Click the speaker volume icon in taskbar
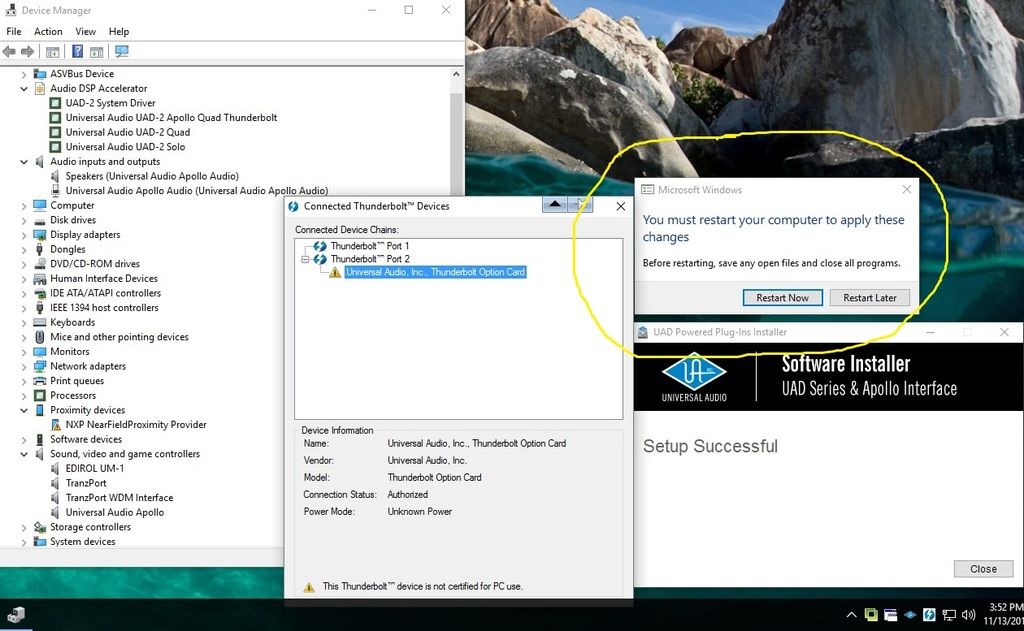Image resolution: width=1024 pixels, height=631 pixels. coord(969,614)
